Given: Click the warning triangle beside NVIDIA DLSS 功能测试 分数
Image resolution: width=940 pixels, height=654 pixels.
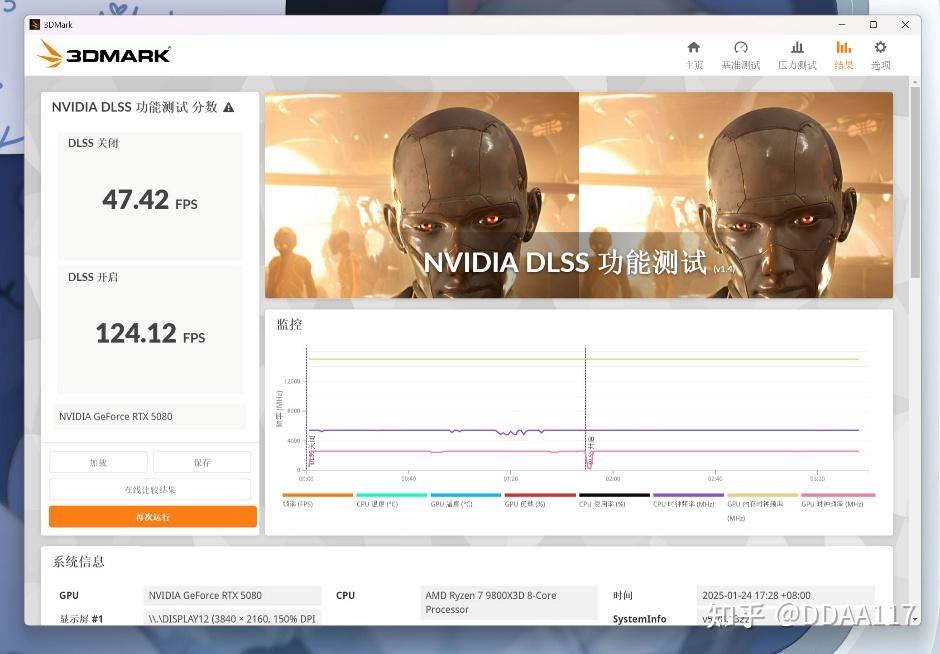Looking at the screenshot, I should 228,107.
